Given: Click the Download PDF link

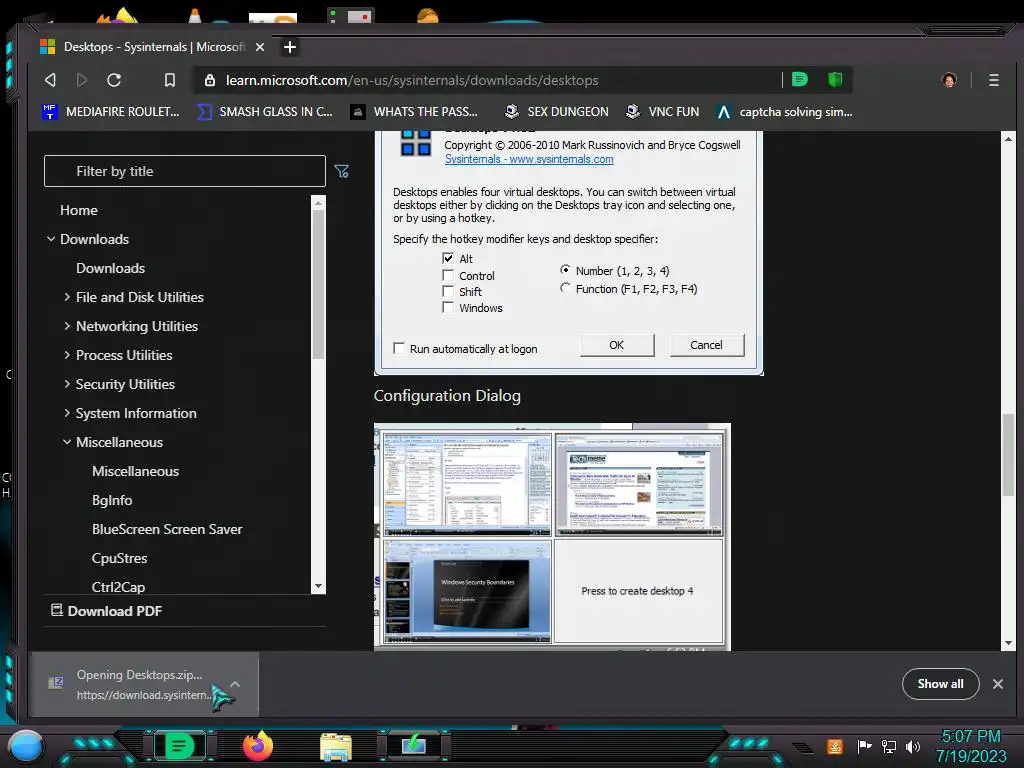Looking at the screenshot, I should [x=106, y=611].
